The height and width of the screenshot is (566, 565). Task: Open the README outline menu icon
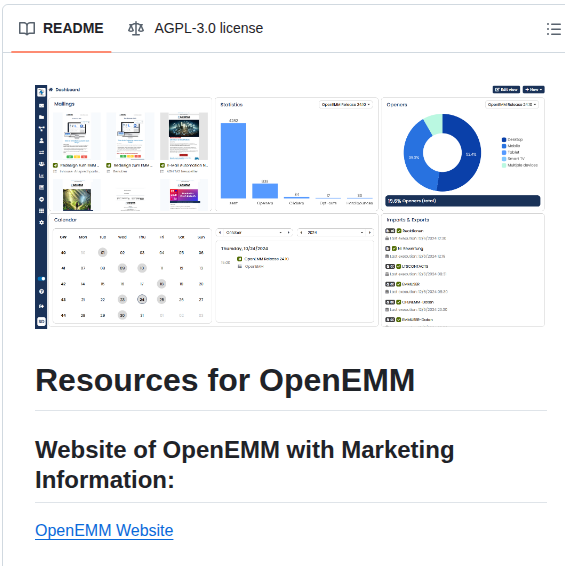coord(553,29)
